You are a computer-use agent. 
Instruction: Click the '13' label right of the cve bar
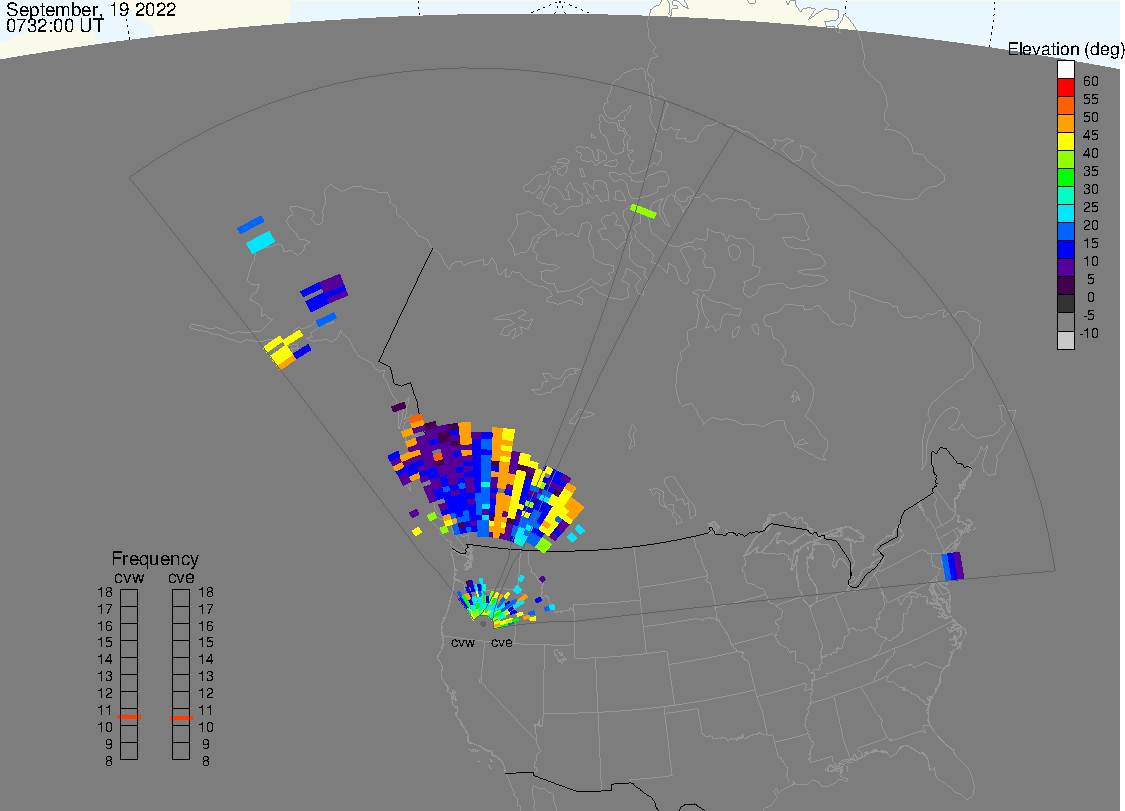(206, 676)
